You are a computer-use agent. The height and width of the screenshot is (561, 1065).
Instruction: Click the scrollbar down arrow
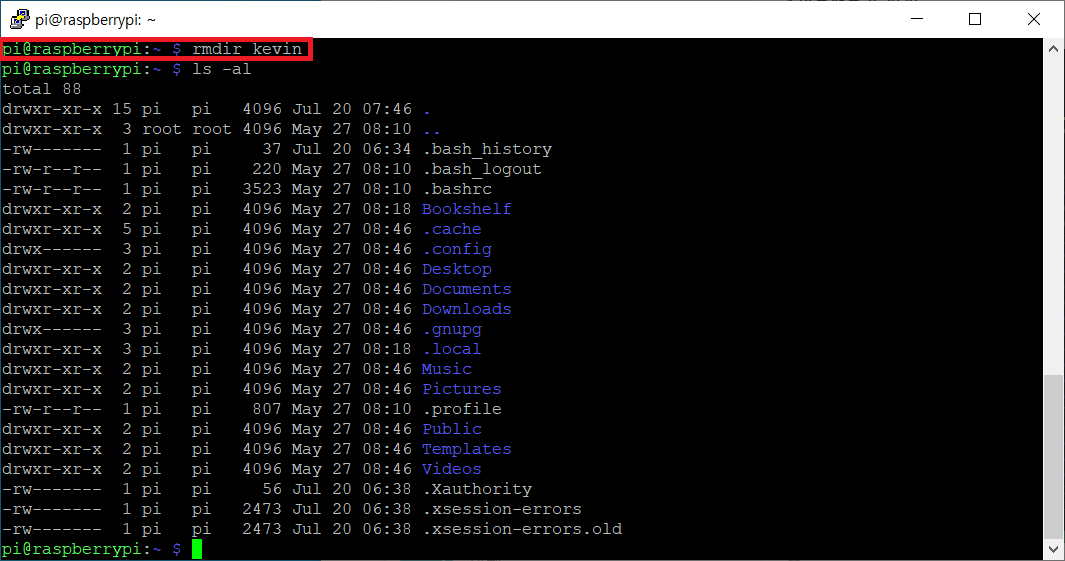pos(1053,549)
